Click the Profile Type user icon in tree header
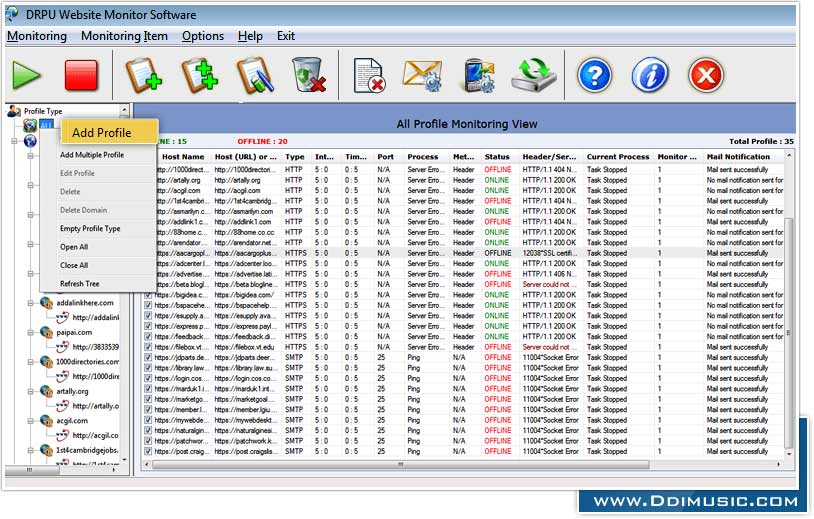This screenshot has height=519, width=814. click(x=14, y=111)
